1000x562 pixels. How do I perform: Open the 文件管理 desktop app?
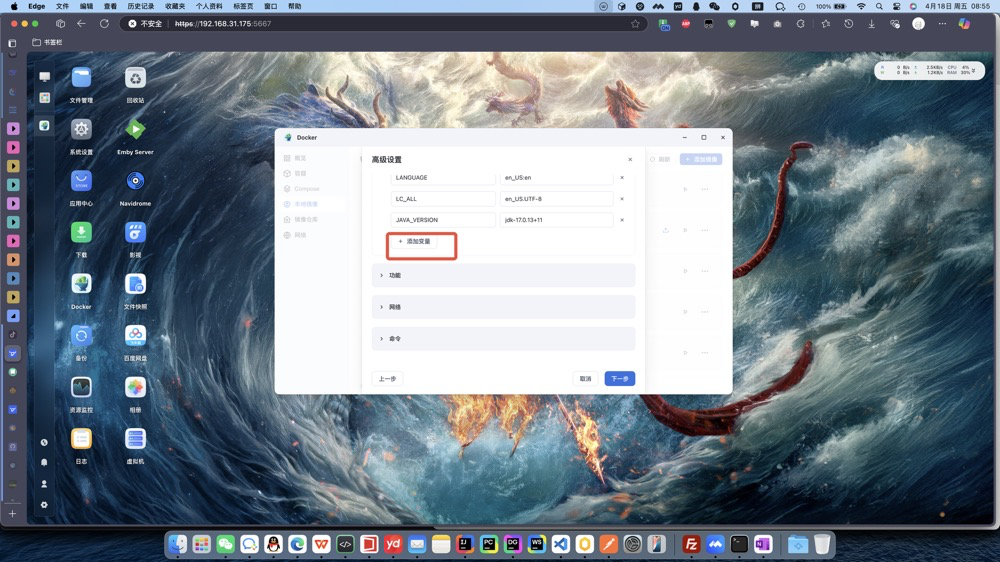(x=81, y=78)
